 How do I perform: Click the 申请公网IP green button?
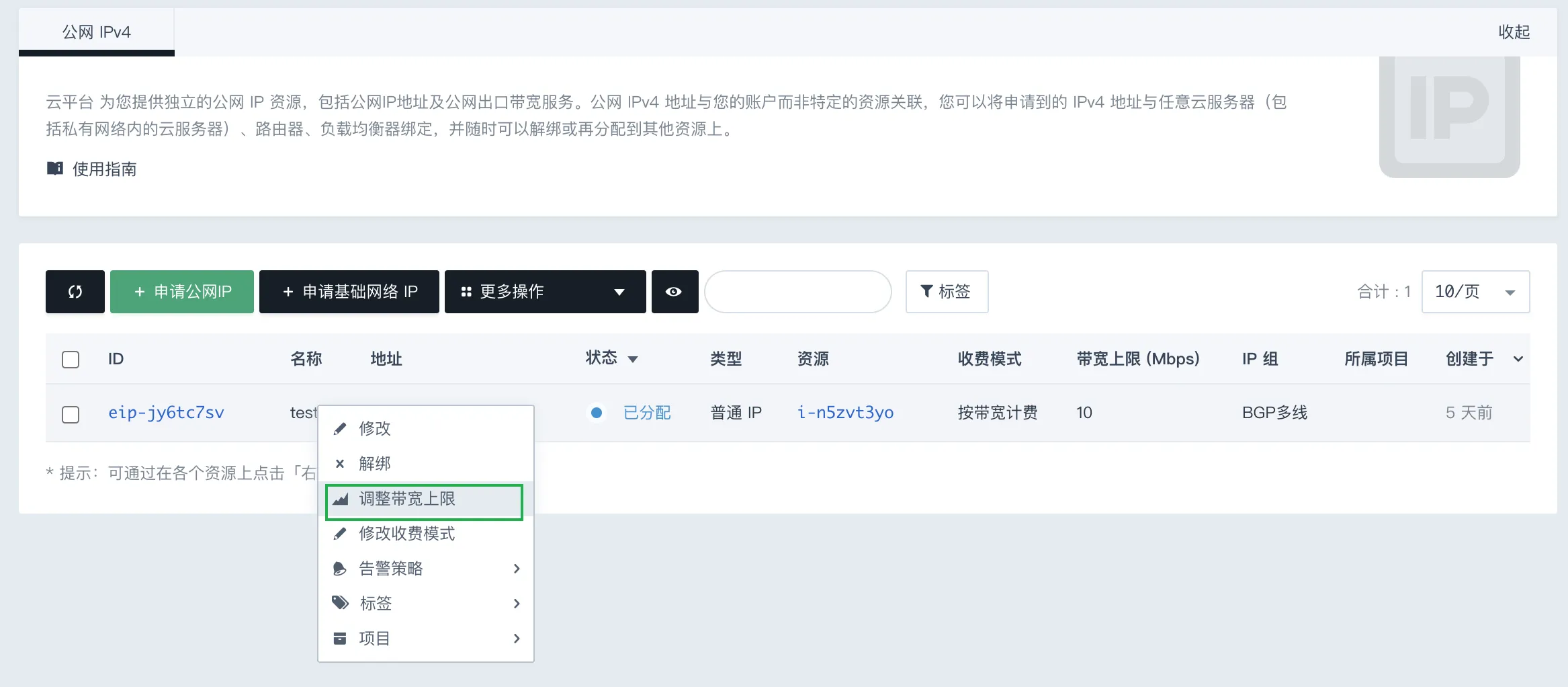182,292
